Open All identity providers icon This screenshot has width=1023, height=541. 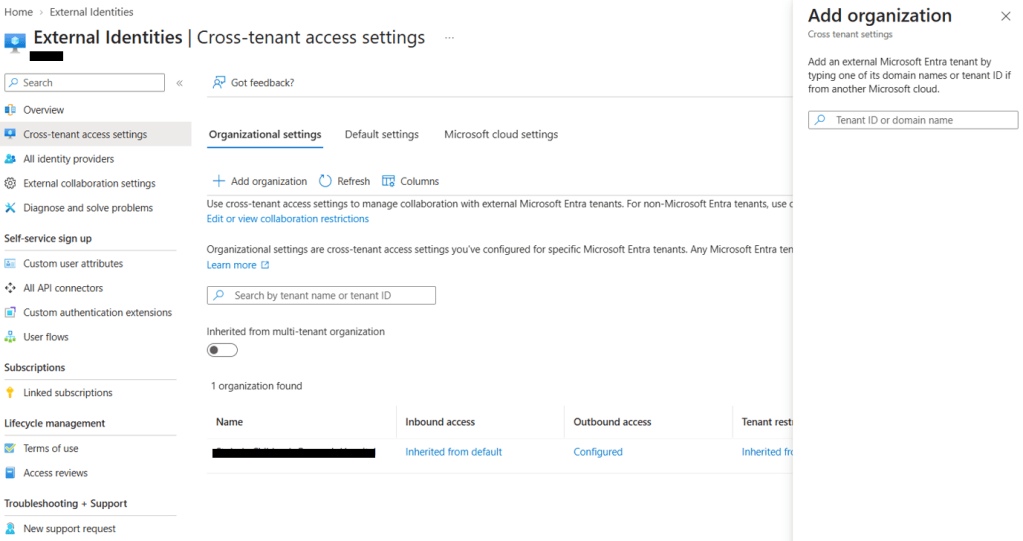(x=10, y=159)
